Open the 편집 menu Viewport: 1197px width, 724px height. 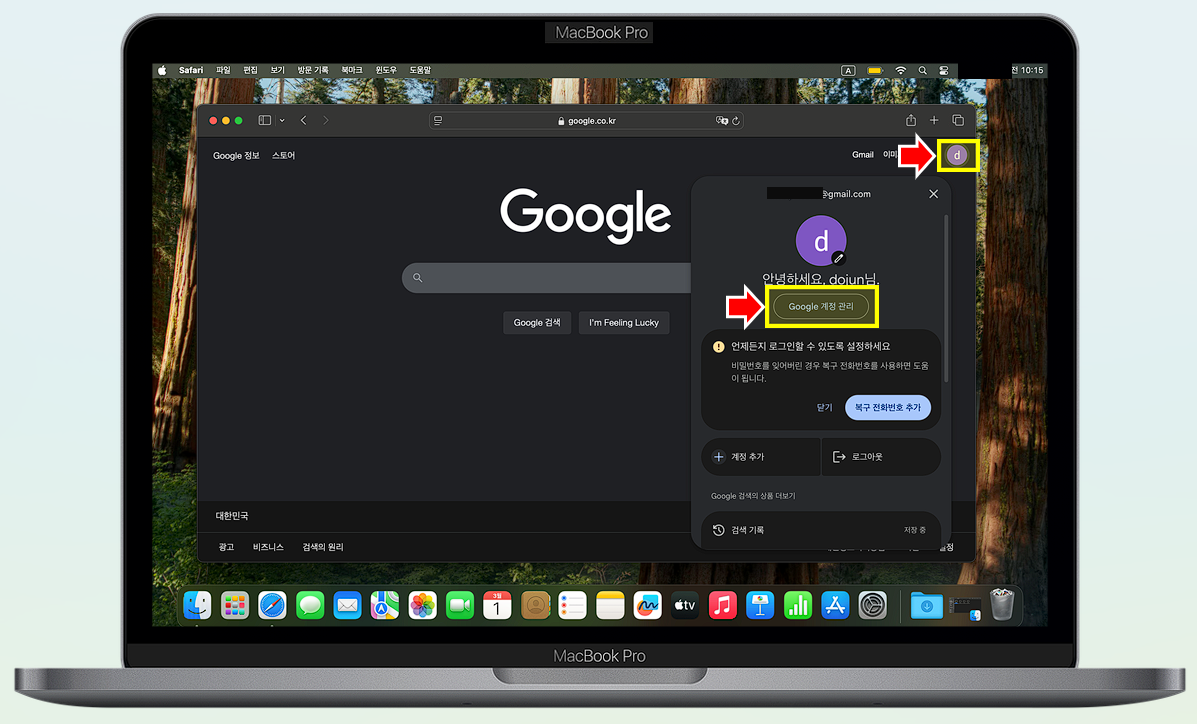click(250, 70)
